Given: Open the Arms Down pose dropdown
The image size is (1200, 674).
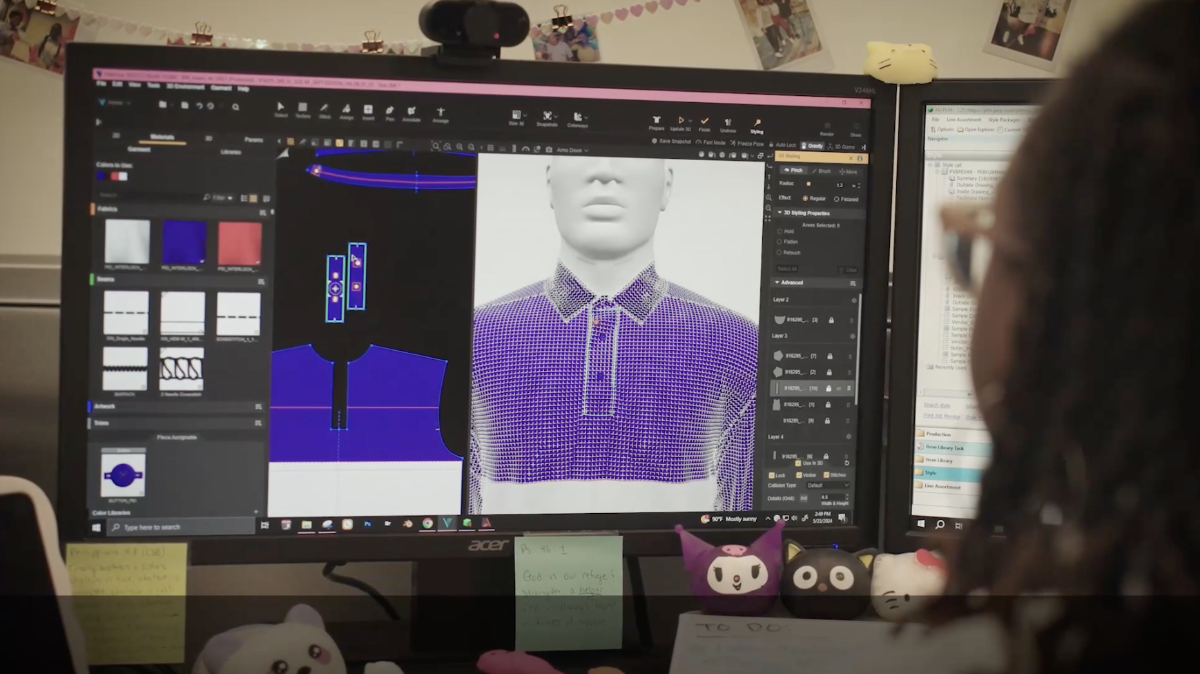Looking at the screenshot, I should (x=574, y=150).
